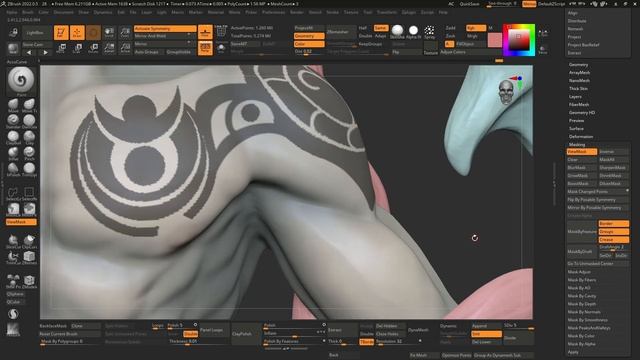The width and height of the screenshot is (640, 360).
Task: Open the Help menu
Action: pyautogui.click(x=443, y=12)
